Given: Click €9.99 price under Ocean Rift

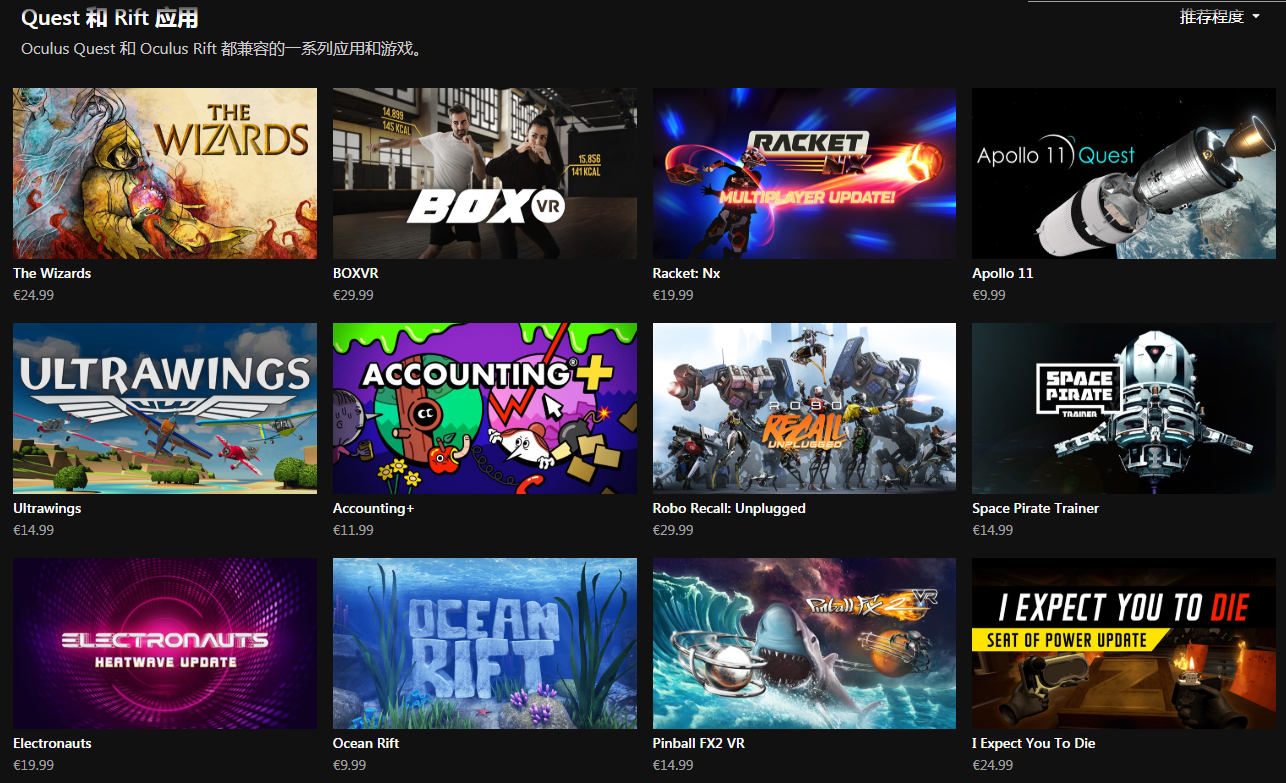Looking at the screenshot, I should 350,765.
